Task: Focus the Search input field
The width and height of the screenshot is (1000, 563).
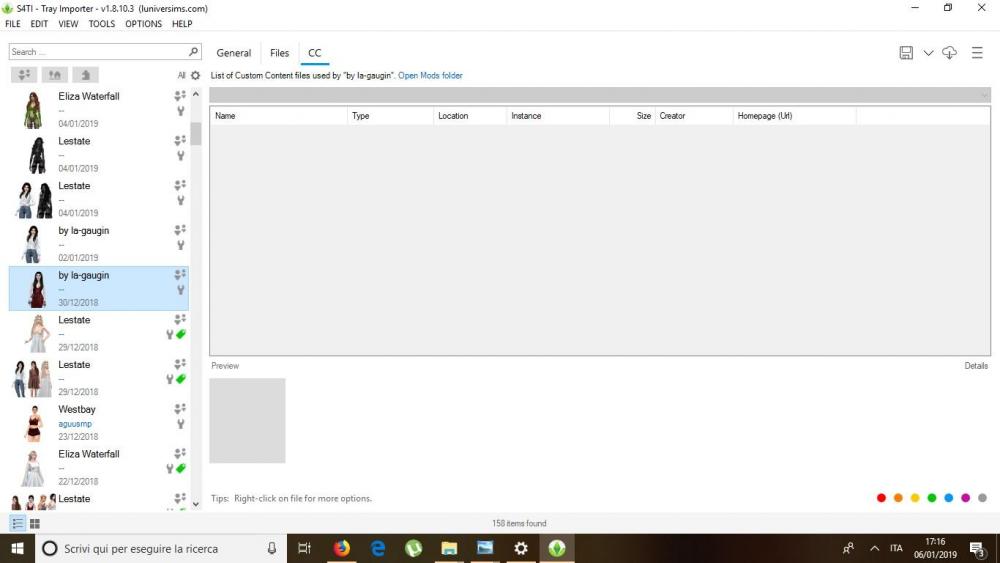Action: (x=98, y=52)
